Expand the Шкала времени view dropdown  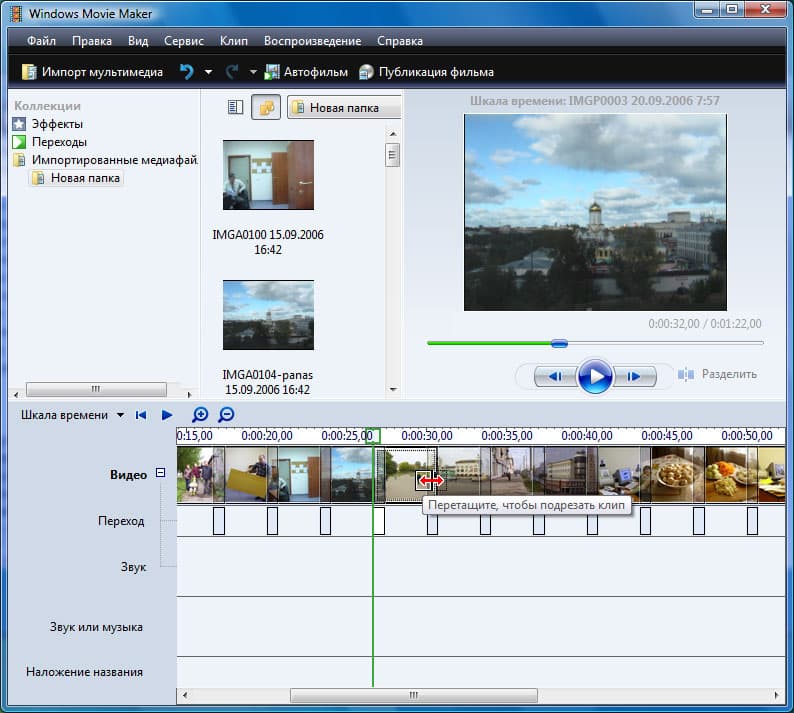(120, 415)
